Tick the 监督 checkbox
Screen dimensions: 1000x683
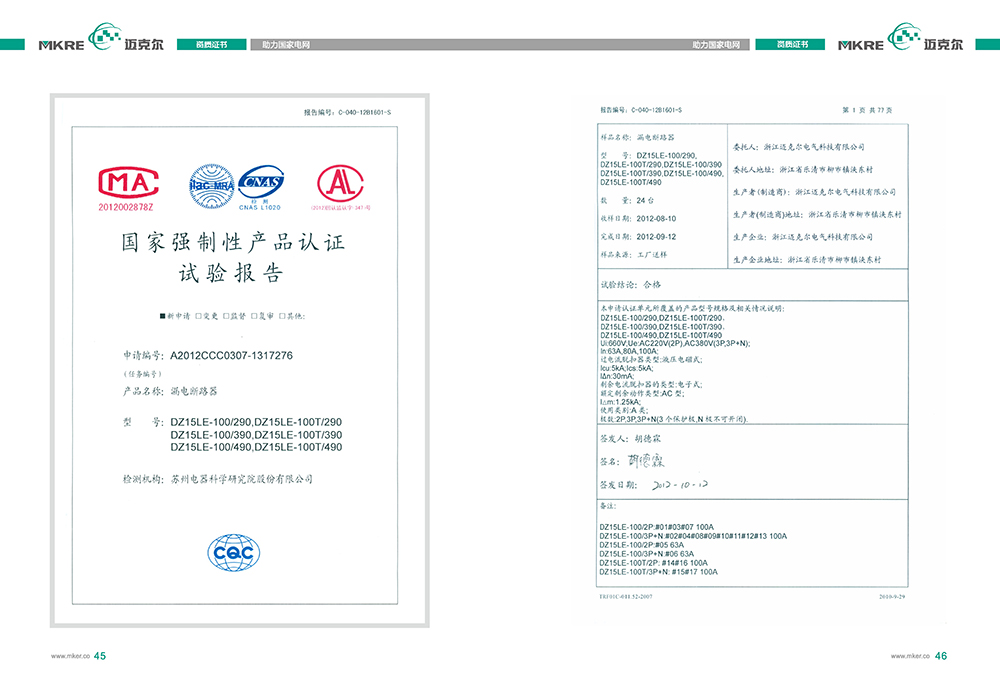coord(226,316)
